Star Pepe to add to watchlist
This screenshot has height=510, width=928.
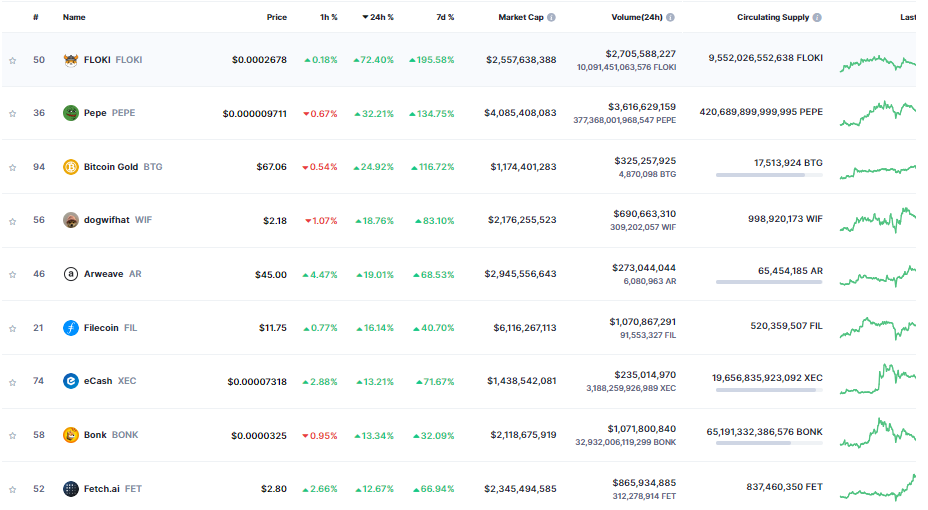click(12, 114)
